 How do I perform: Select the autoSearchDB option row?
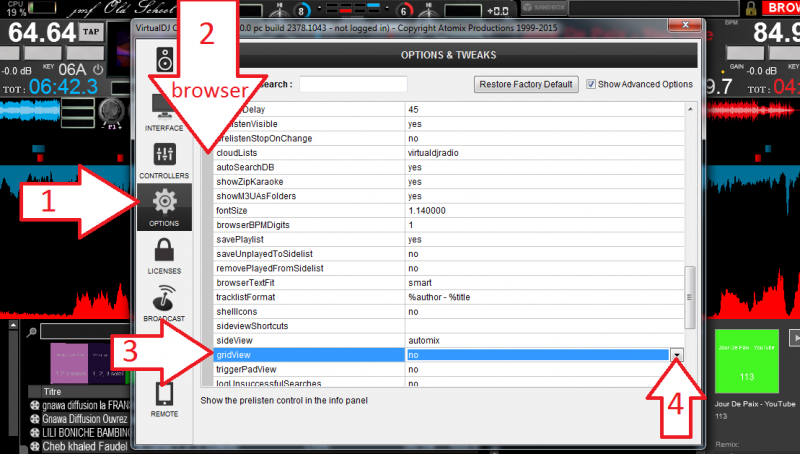pos(448,167)
